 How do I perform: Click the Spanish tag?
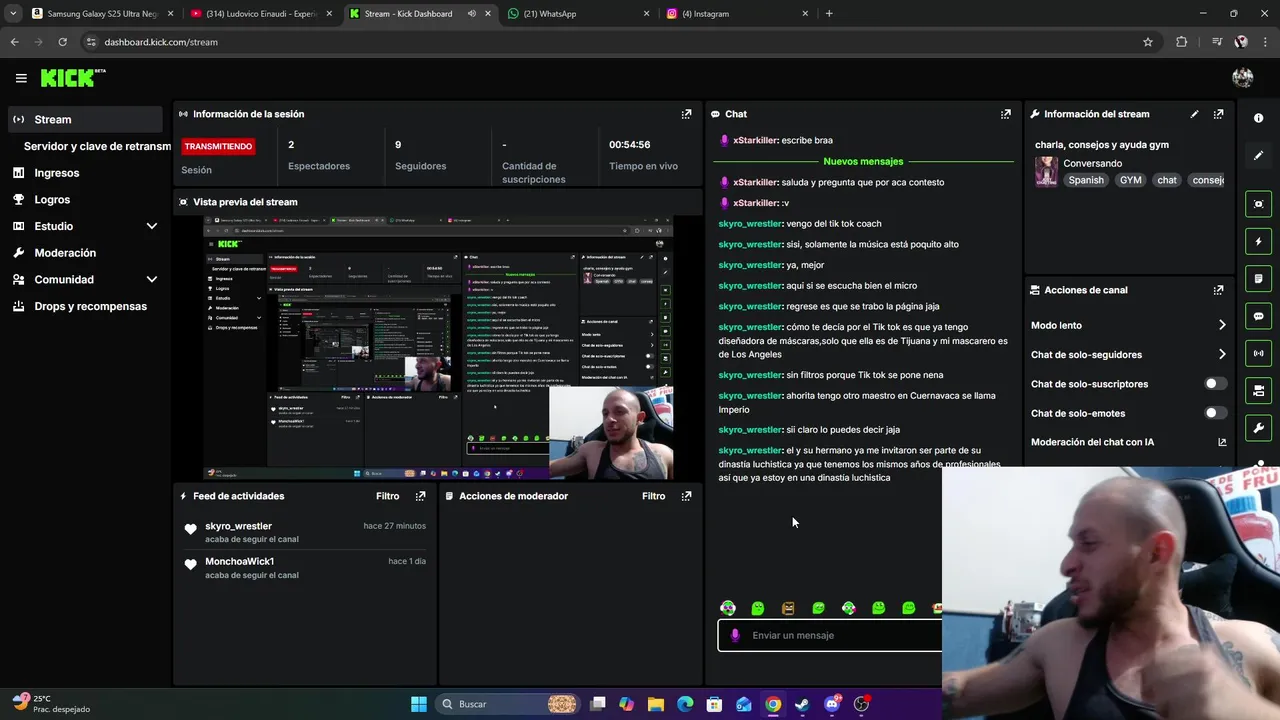pyautogui.click(x=1086, y=180)
